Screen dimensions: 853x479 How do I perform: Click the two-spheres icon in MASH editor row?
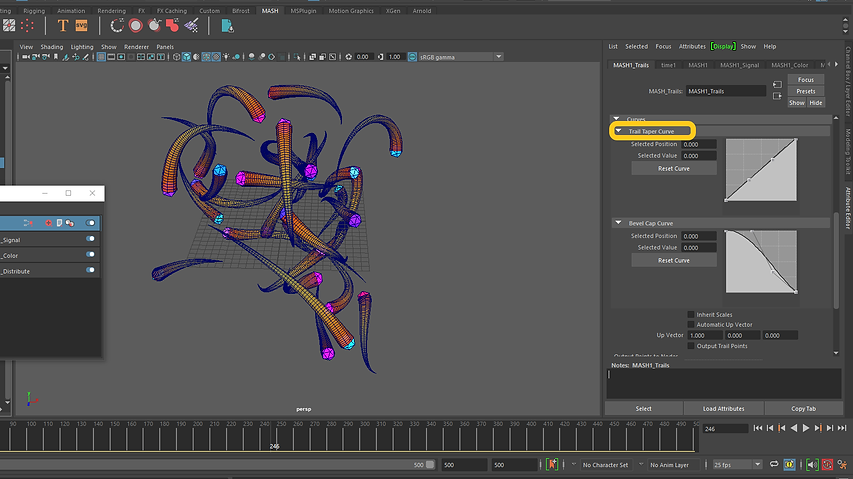(70, 223)
